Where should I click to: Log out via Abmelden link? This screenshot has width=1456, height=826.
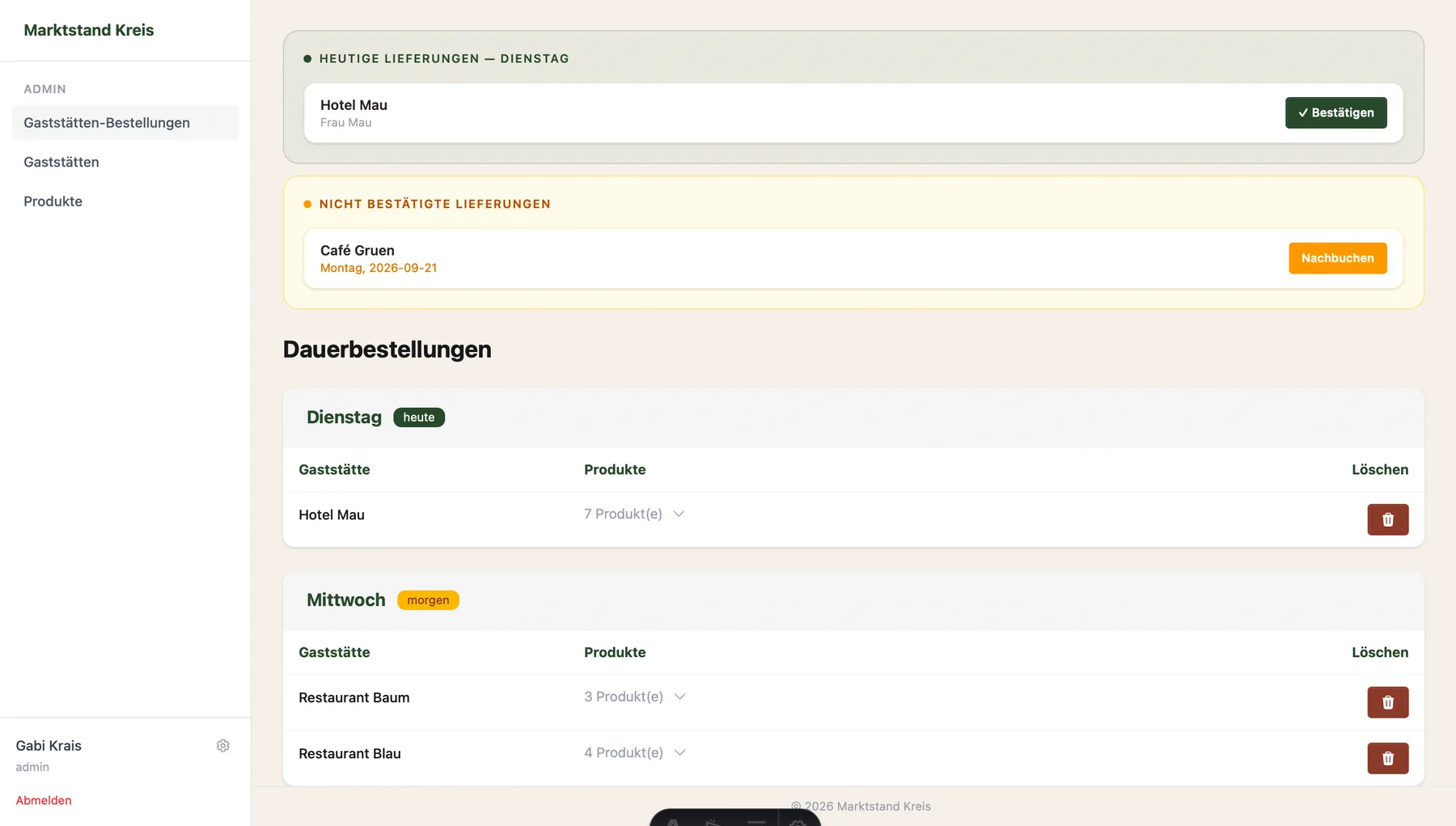44,800
